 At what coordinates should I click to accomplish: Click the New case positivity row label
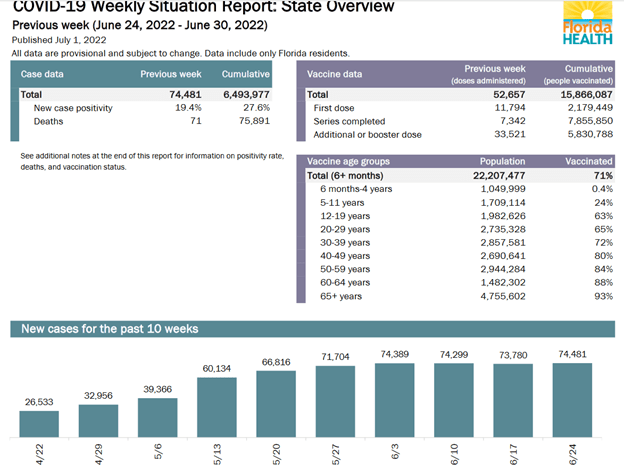73,106
